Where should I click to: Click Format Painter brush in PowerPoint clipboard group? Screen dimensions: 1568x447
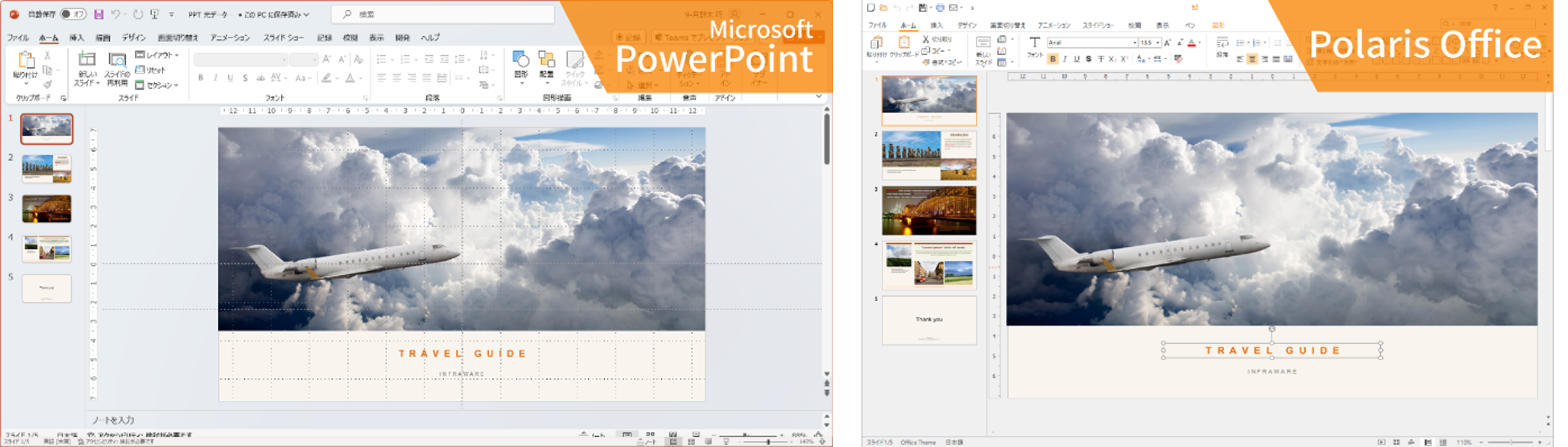pos(48,84)
